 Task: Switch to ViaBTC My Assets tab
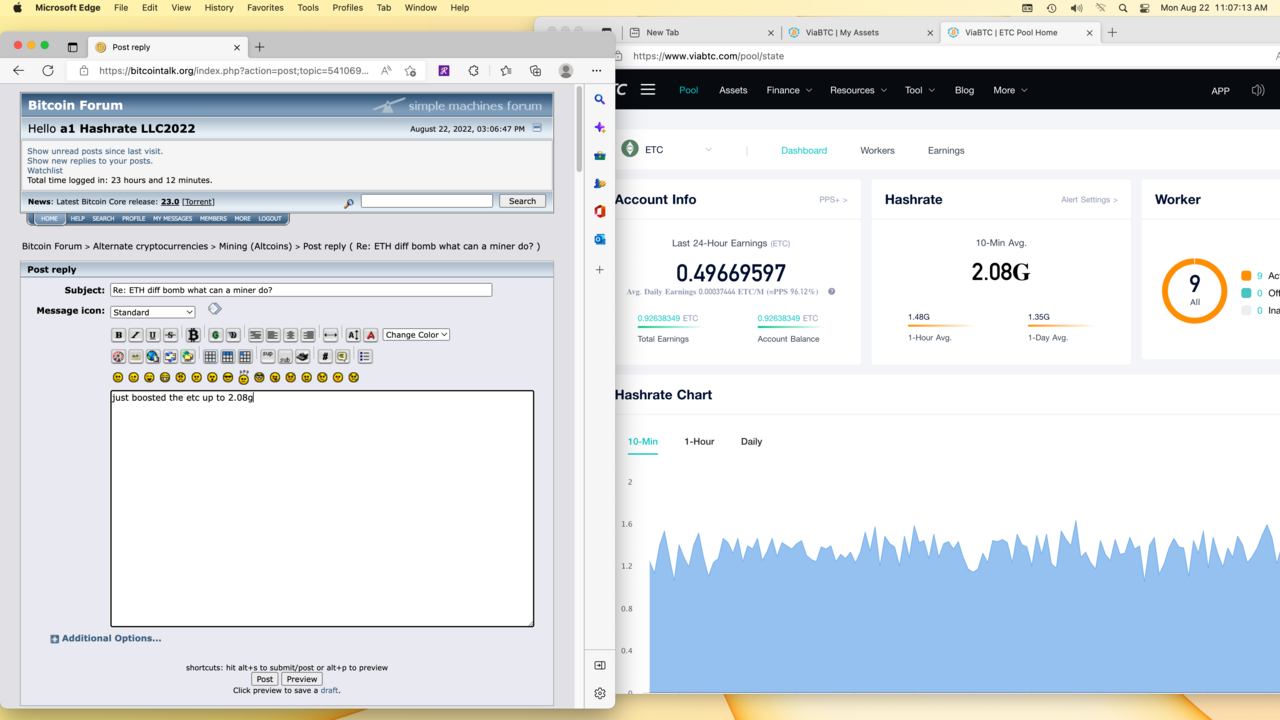pyautogui.click(x=858, y=32)
